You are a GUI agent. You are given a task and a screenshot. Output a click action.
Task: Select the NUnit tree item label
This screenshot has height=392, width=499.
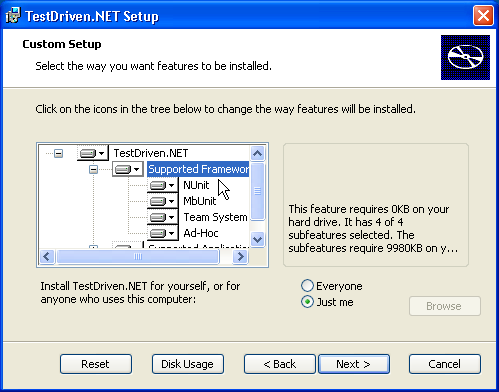pyautogui.click(x=196, y=185)
